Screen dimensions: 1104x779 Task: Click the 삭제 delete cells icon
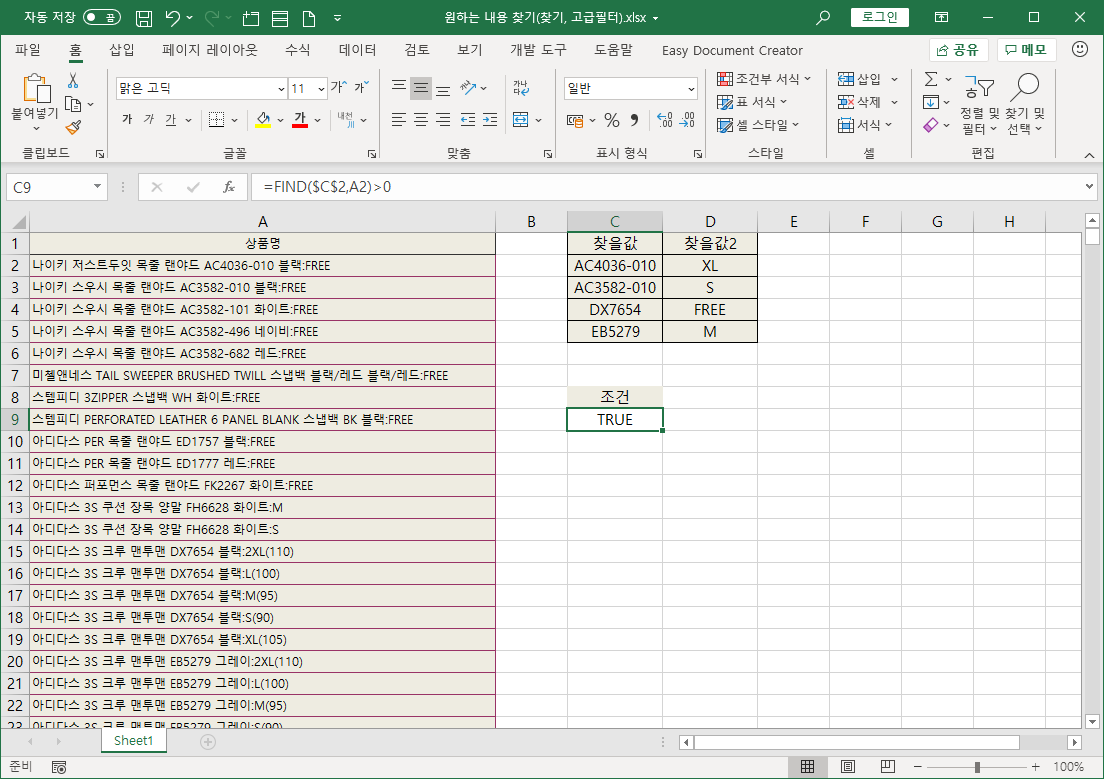coord(846,102)
